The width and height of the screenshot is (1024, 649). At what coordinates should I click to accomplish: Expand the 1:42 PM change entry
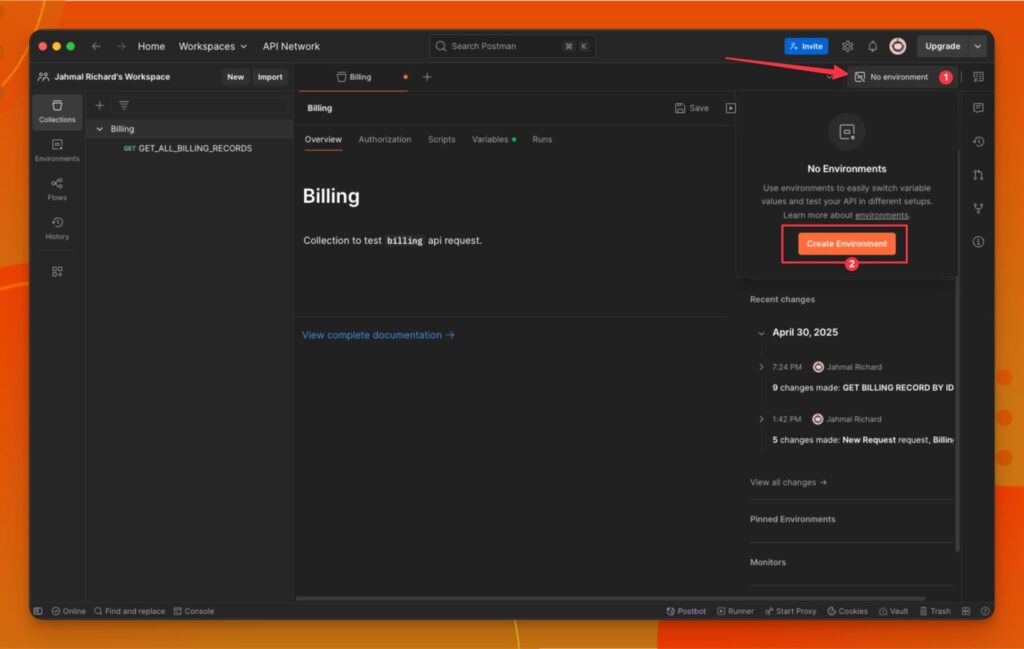click(x=761, y=419)
